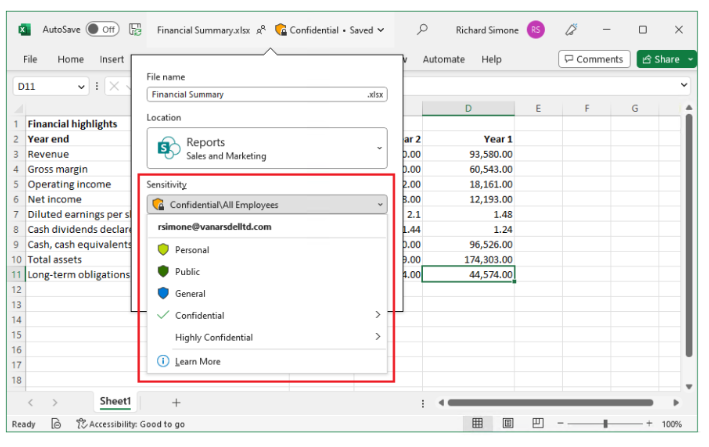Click the Learn More info icon
The image size is (709, 447).
(163, 361)
